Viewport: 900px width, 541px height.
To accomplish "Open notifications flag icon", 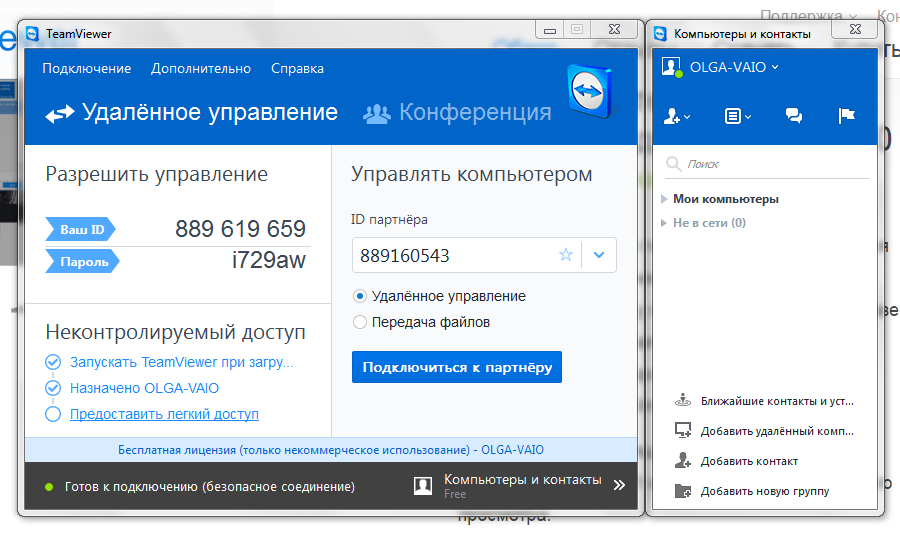I will point(847,116).
